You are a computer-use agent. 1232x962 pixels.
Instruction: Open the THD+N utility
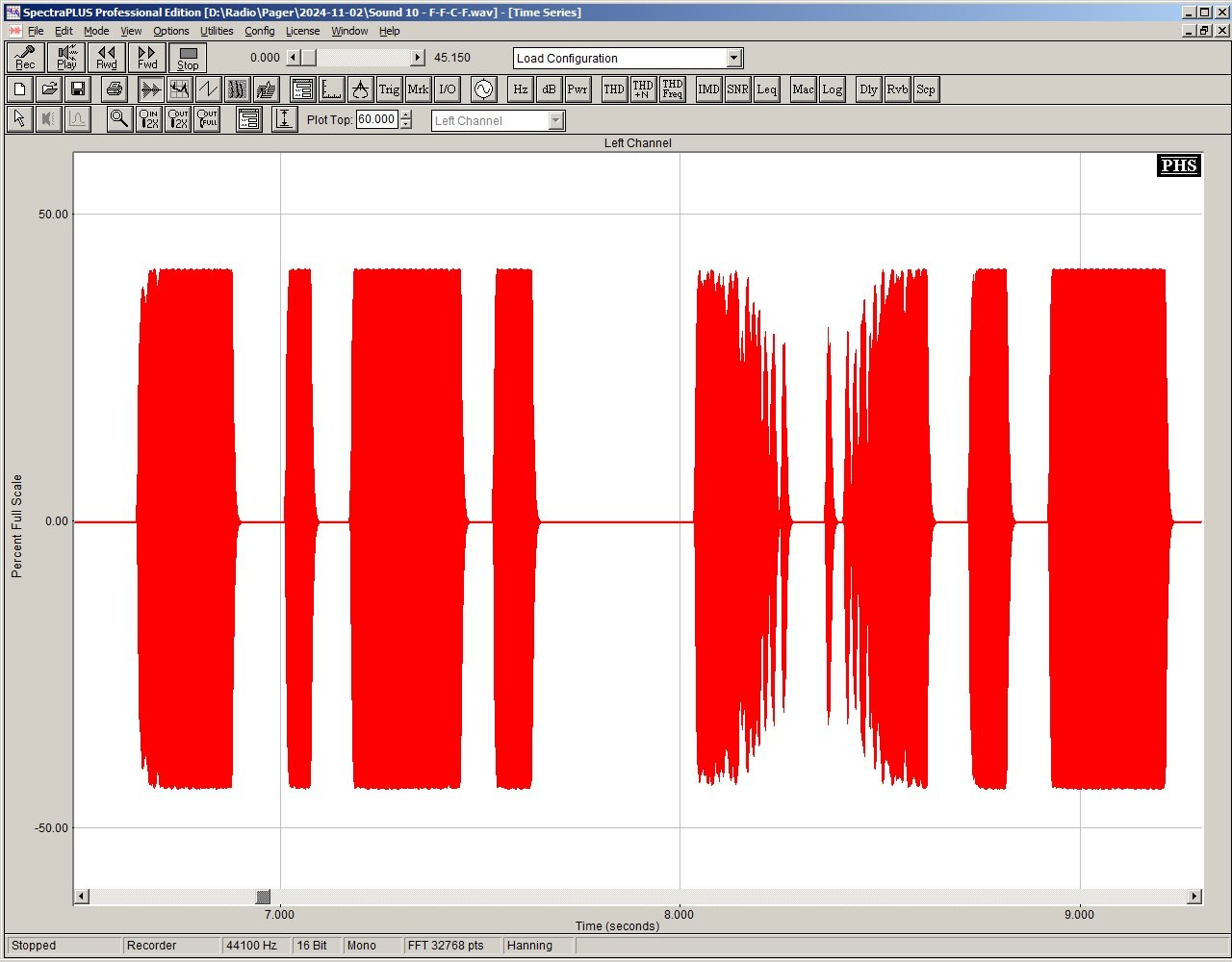(x=643, y=89)
